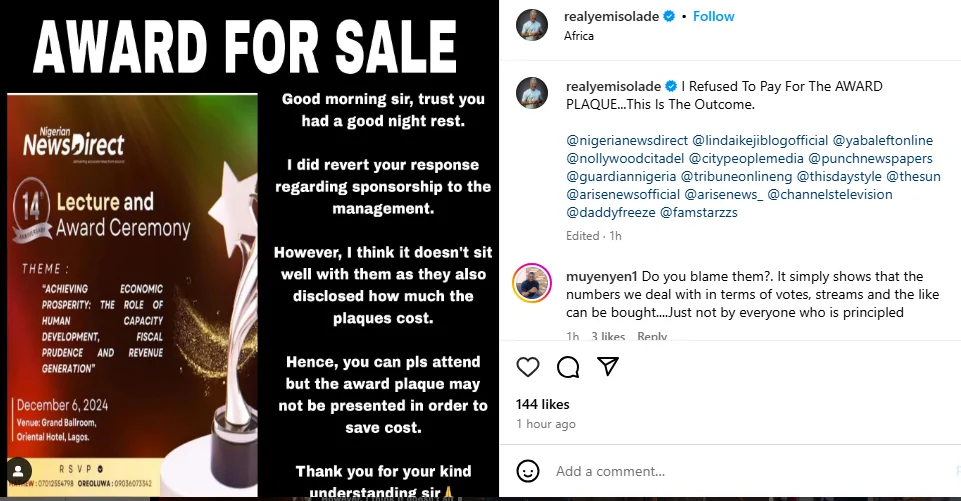961x501 pixels.
Task: Open the realyemisolade header profile picture
Action: (532, 25)
